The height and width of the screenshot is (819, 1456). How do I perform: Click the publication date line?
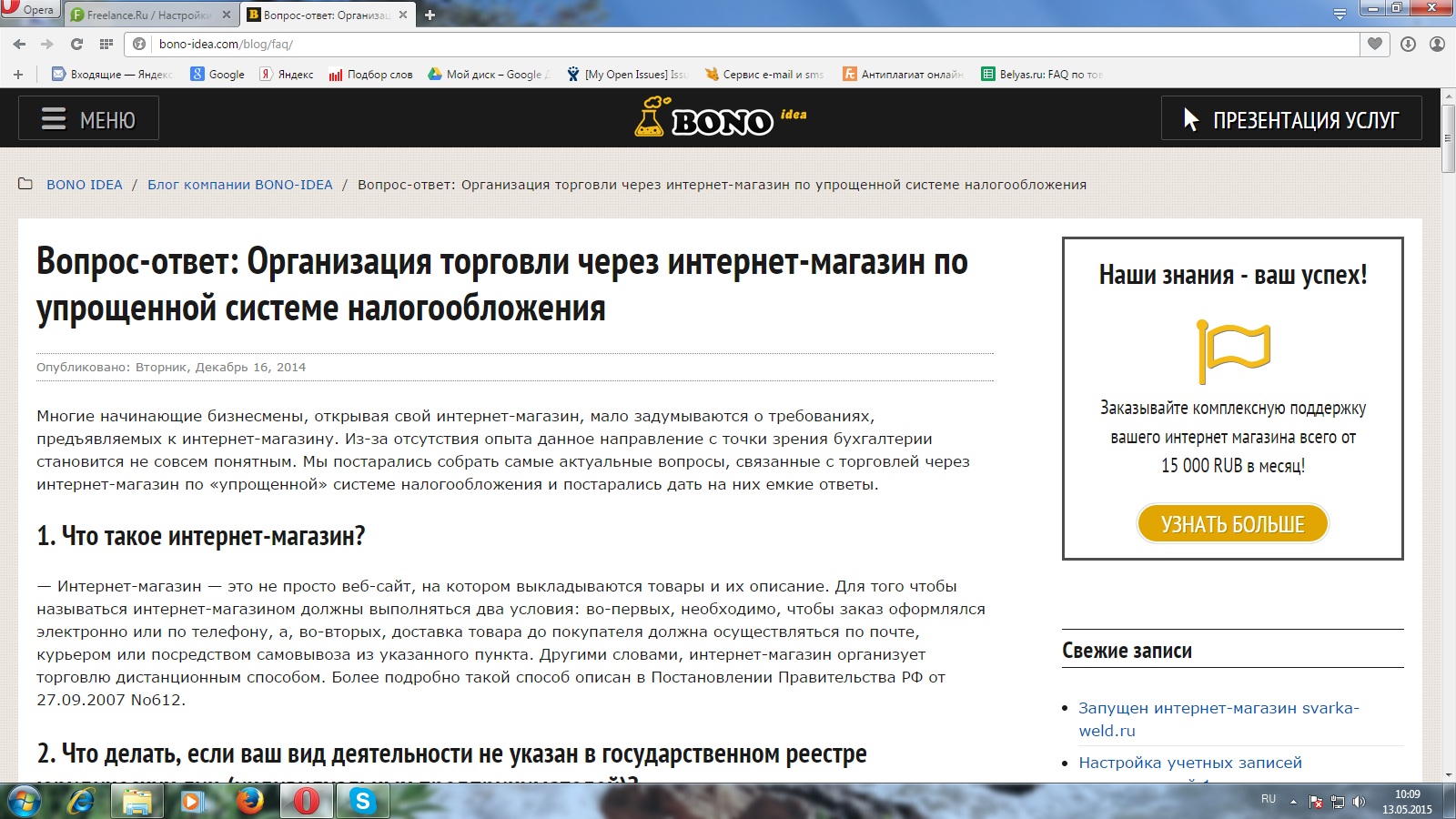pos(171,368)
